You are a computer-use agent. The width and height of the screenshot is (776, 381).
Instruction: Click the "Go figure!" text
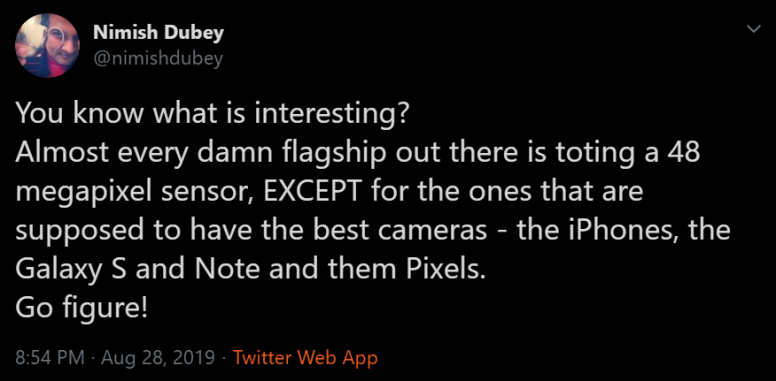pos(82,308)
